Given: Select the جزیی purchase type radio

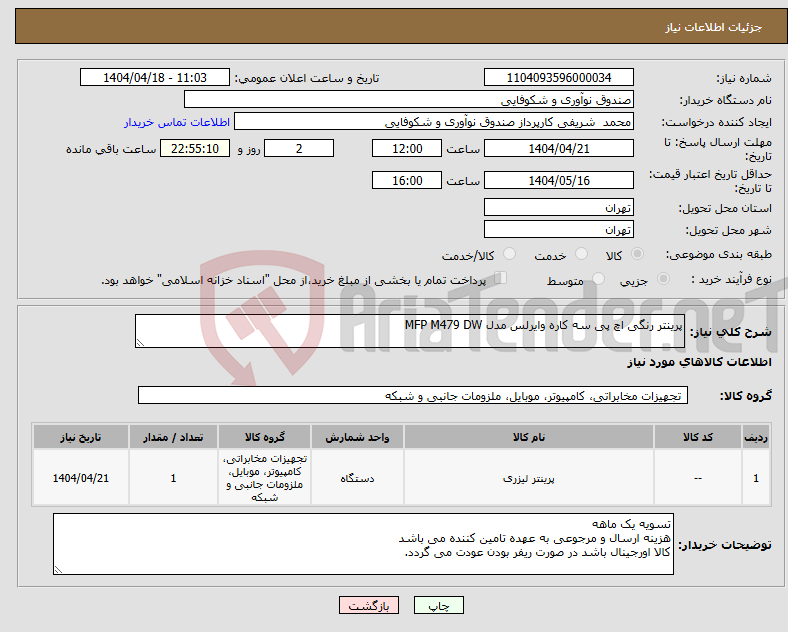Looking at the screenshot, I should click(663, 278).
